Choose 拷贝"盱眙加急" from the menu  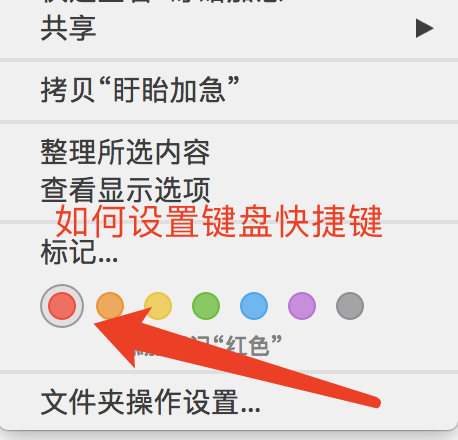229,90
